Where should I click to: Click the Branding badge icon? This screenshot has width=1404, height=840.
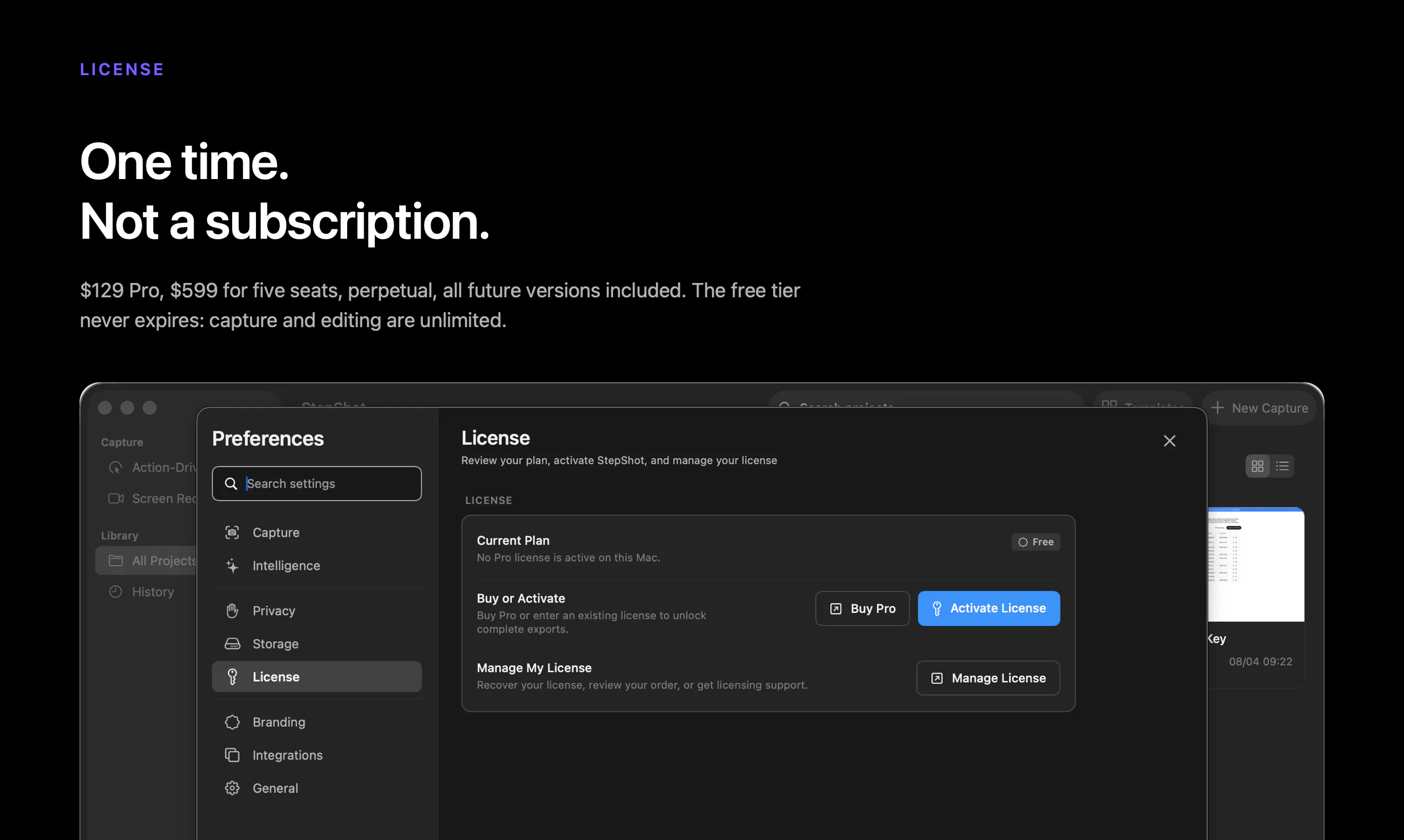click(x=232, y=722)
